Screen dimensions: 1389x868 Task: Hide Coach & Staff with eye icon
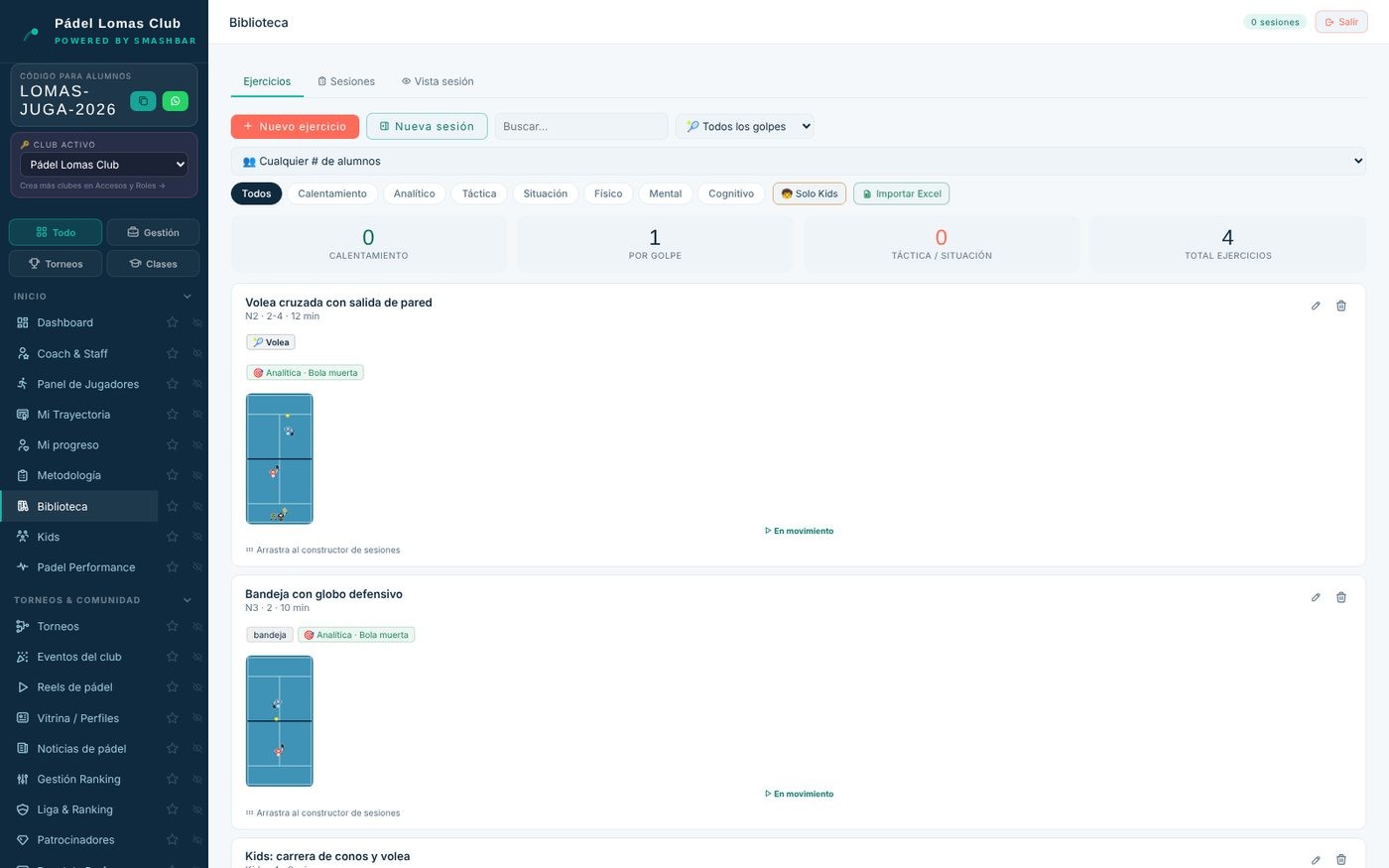pos(197,353)
